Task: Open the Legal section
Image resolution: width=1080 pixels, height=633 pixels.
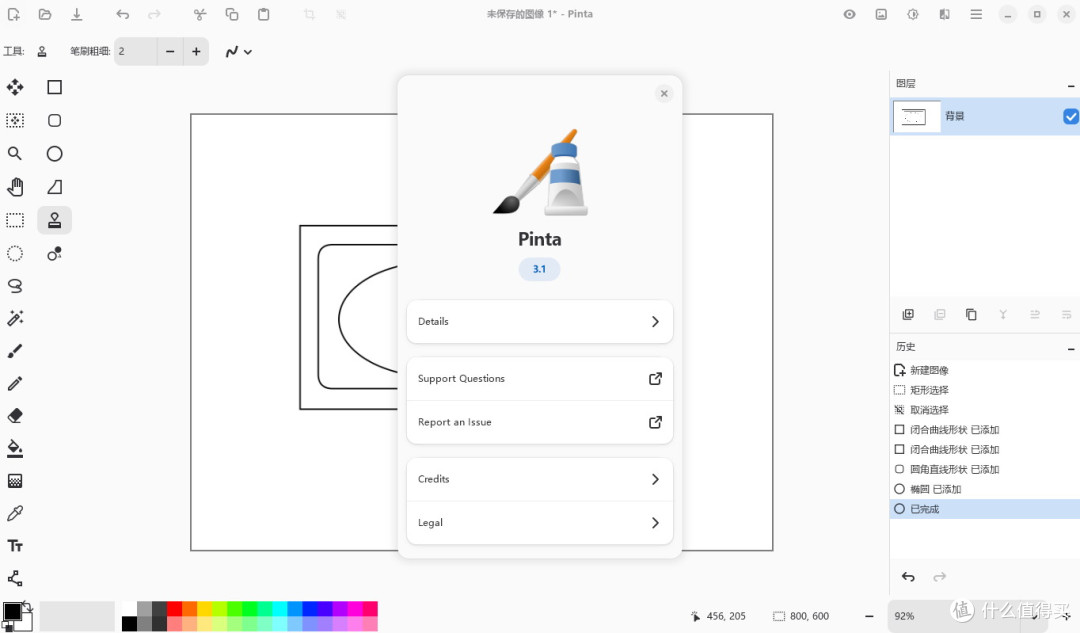Action: tap(539, 523)
